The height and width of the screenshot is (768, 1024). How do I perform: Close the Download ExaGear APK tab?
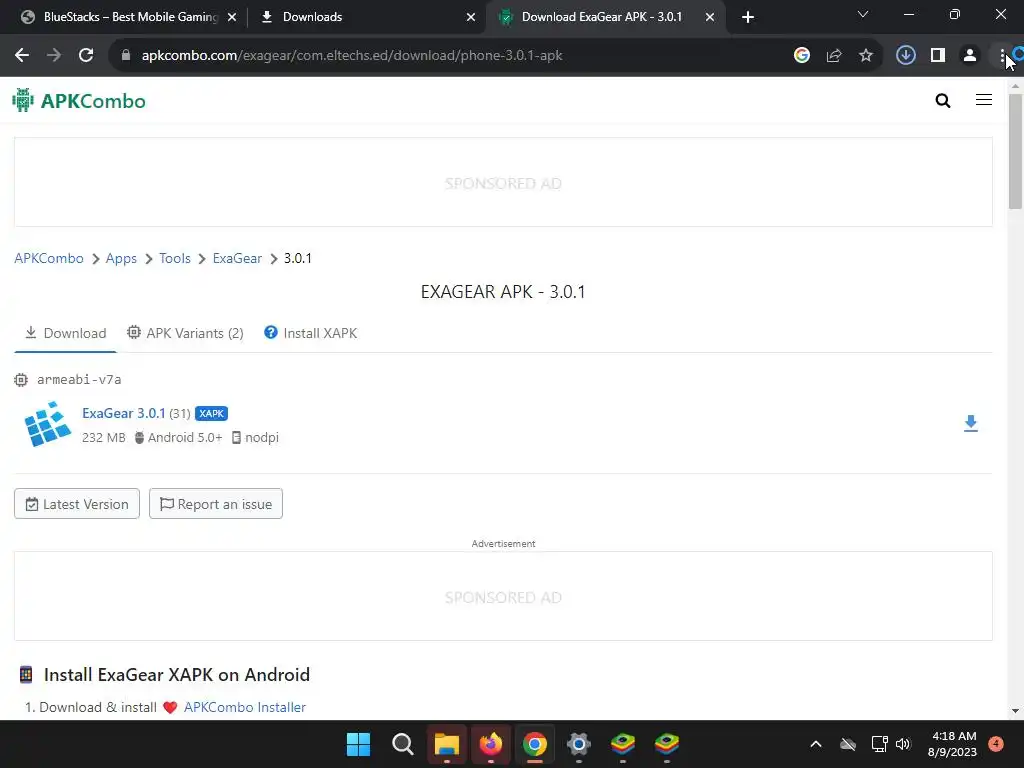[710, 17]
